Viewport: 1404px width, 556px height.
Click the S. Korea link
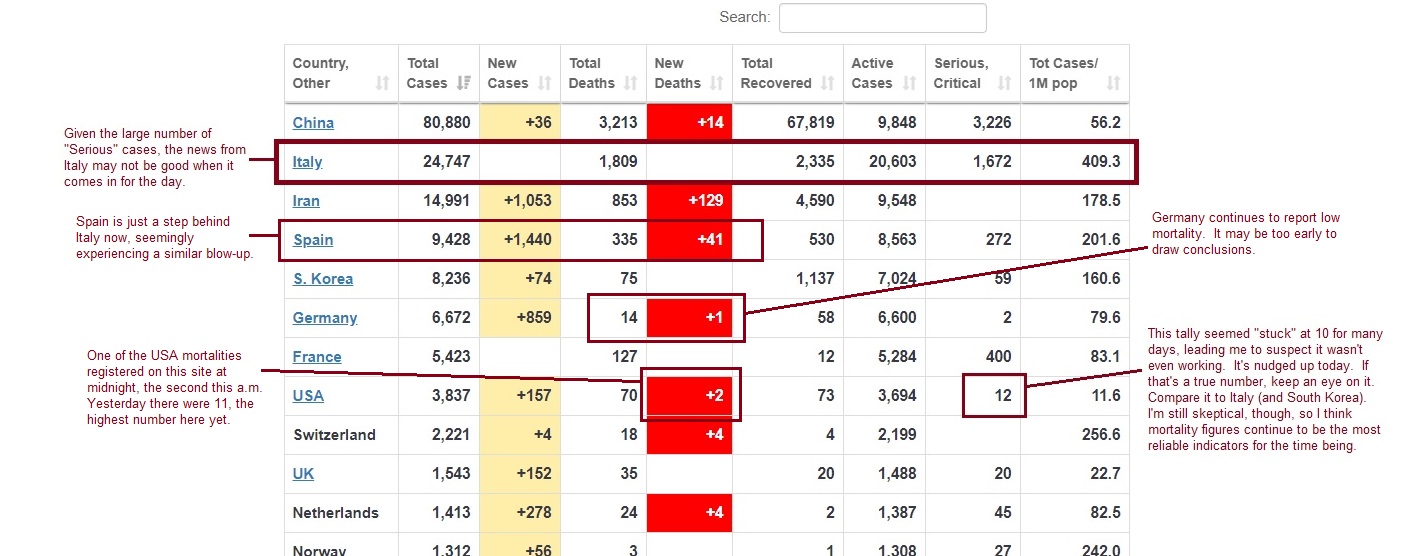[x=322, y=279]
